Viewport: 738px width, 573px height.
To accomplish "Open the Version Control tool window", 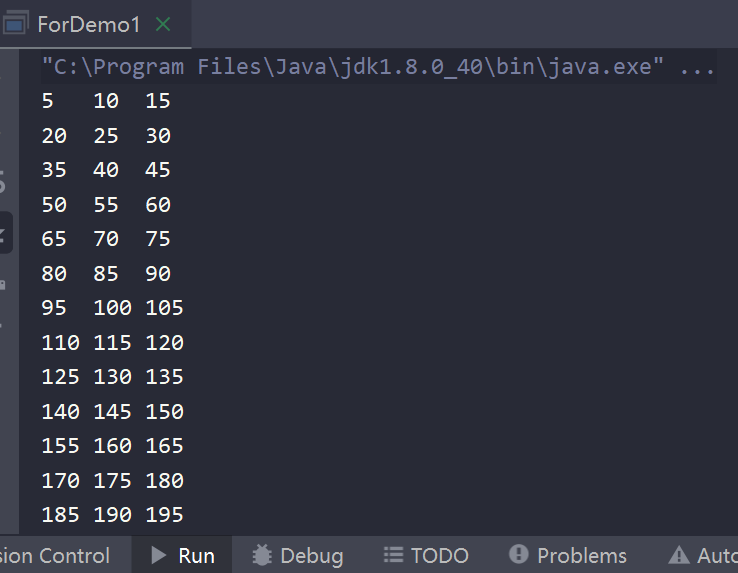I will [x=55, y=555].
